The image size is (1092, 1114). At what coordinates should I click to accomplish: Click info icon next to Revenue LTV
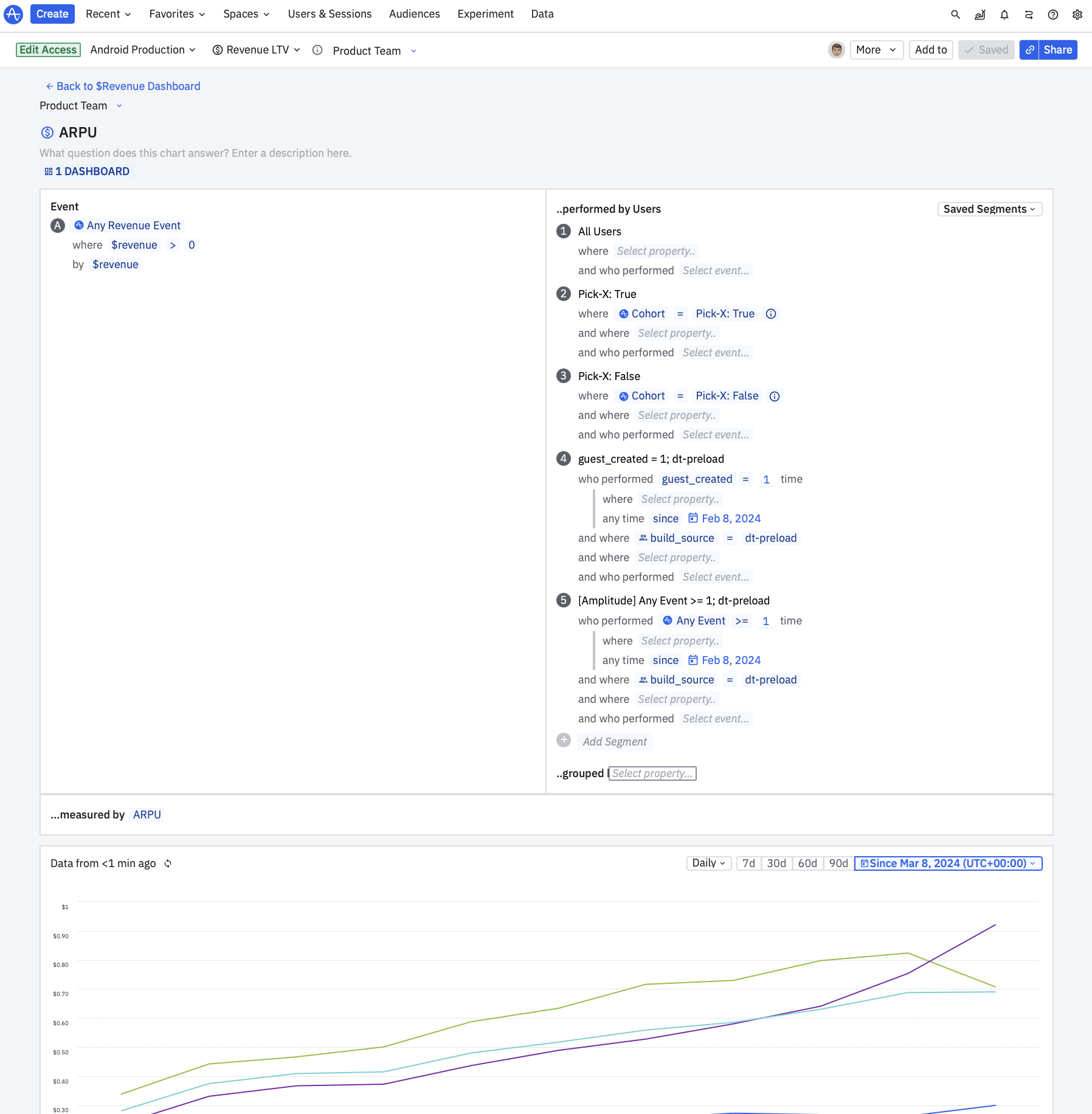pos(317,50)
